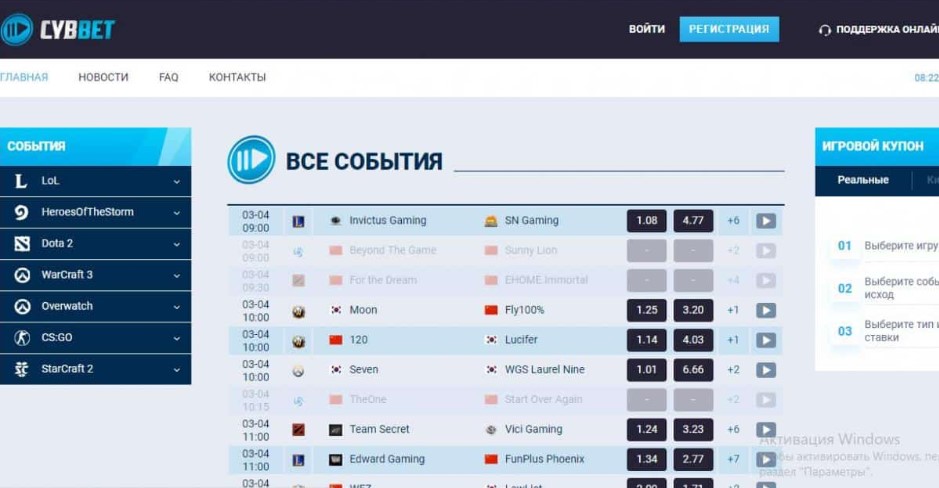This screenshot has height=488, width=939.
Task: Click the headset support icon
Action: coord(825,30)
